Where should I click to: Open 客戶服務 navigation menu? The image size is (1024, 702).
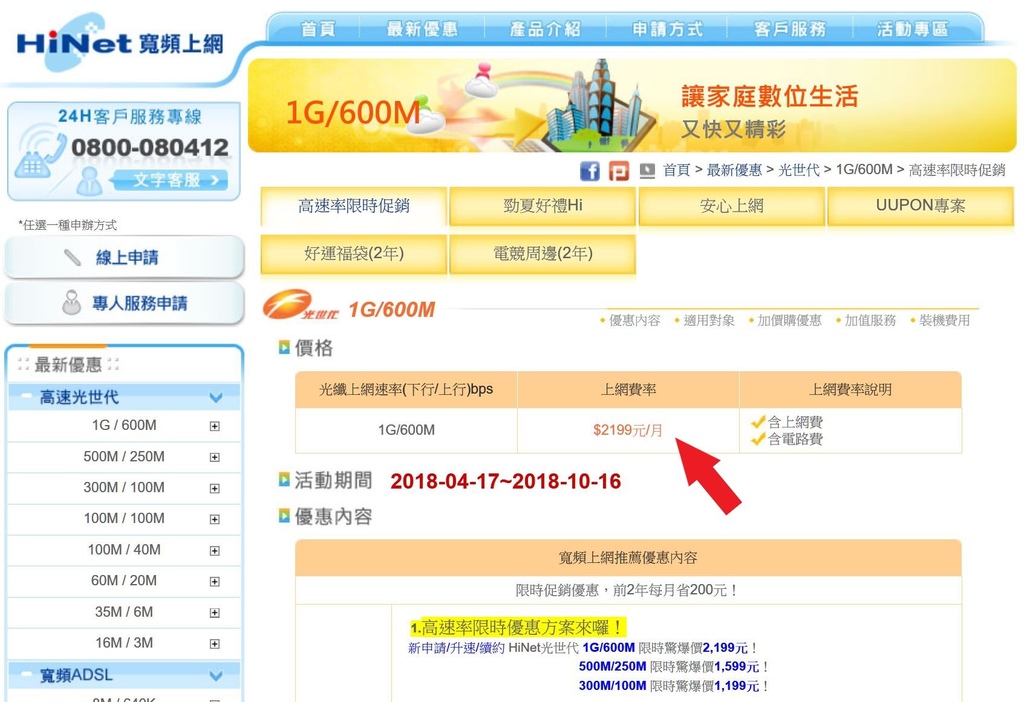click(x=790, y=29)
